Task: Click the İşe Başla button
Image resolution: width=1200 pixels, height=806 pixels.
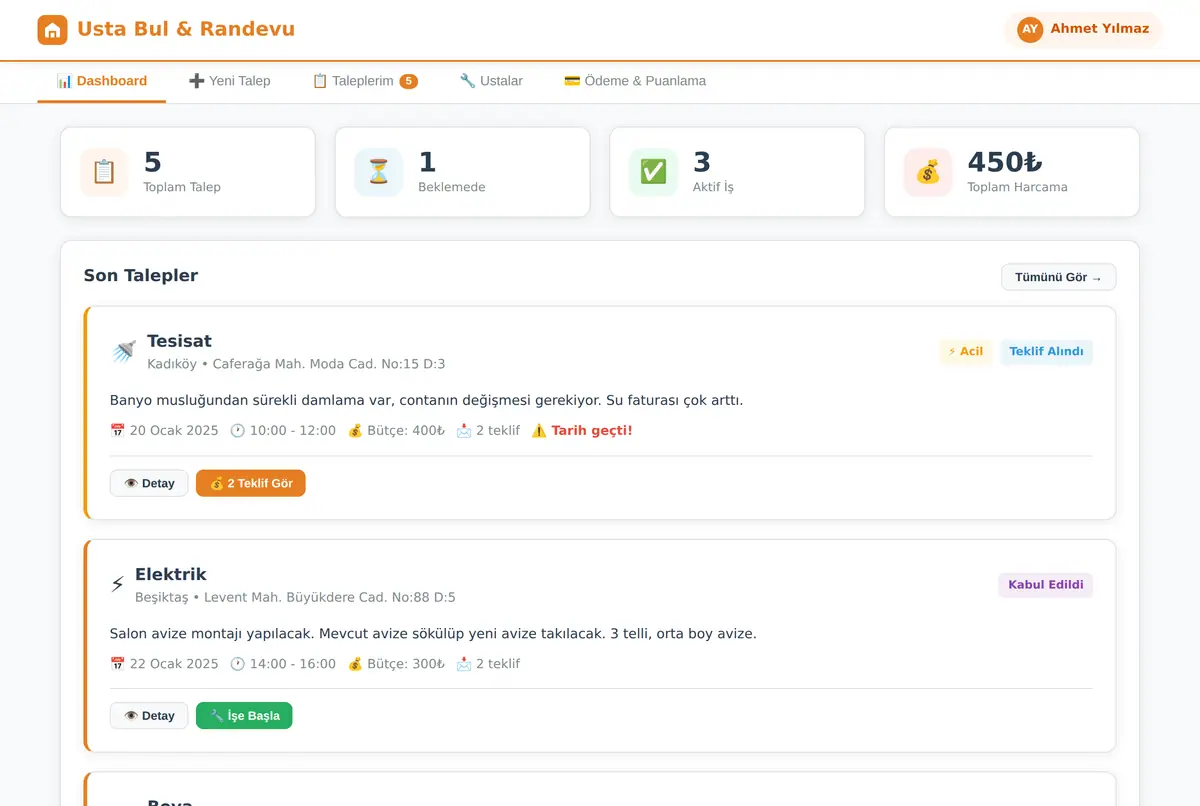Action: (x=244, y=716)
